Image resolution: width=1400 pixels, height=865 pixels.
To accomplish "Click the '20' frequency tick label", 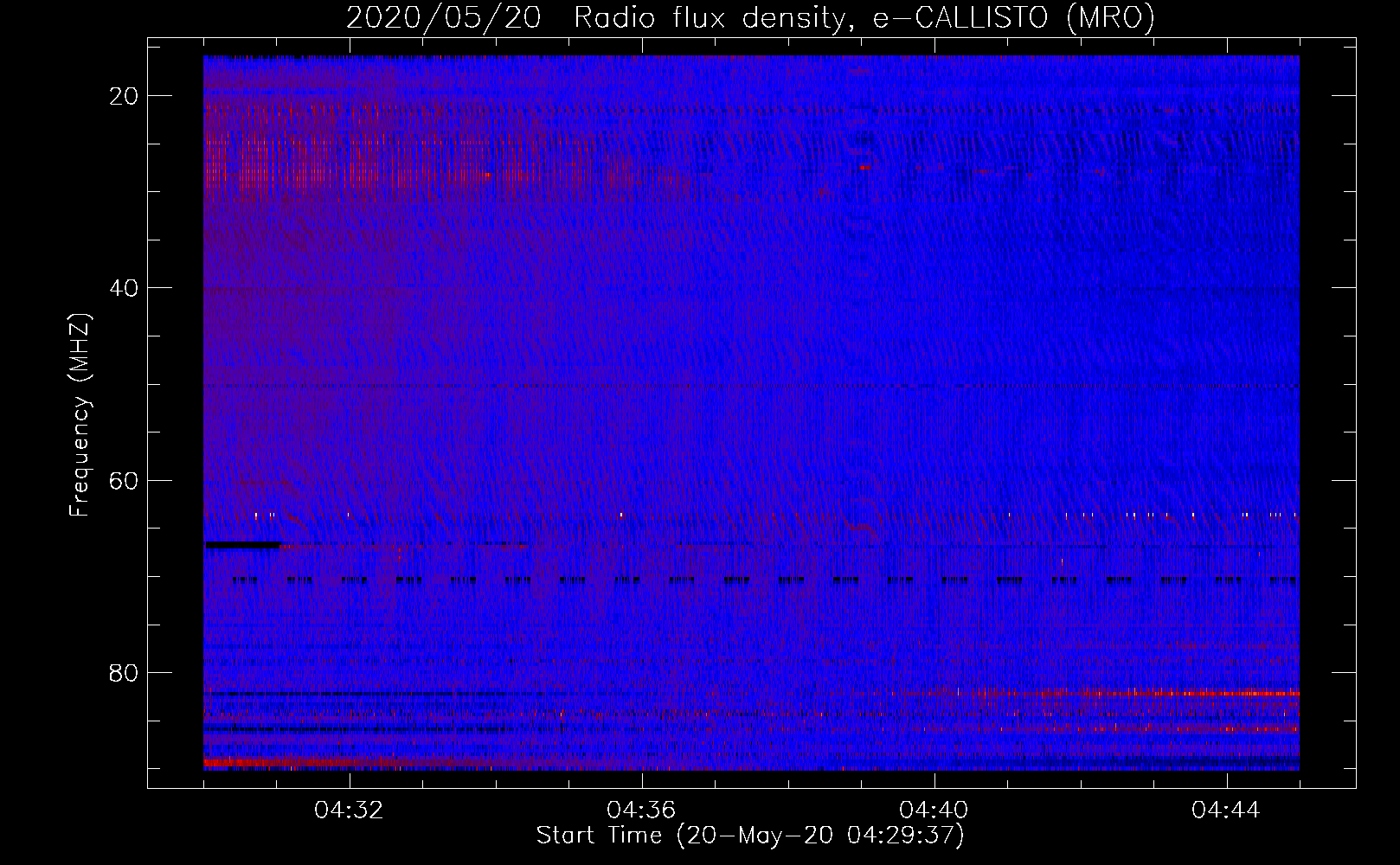I will point(125,96).
